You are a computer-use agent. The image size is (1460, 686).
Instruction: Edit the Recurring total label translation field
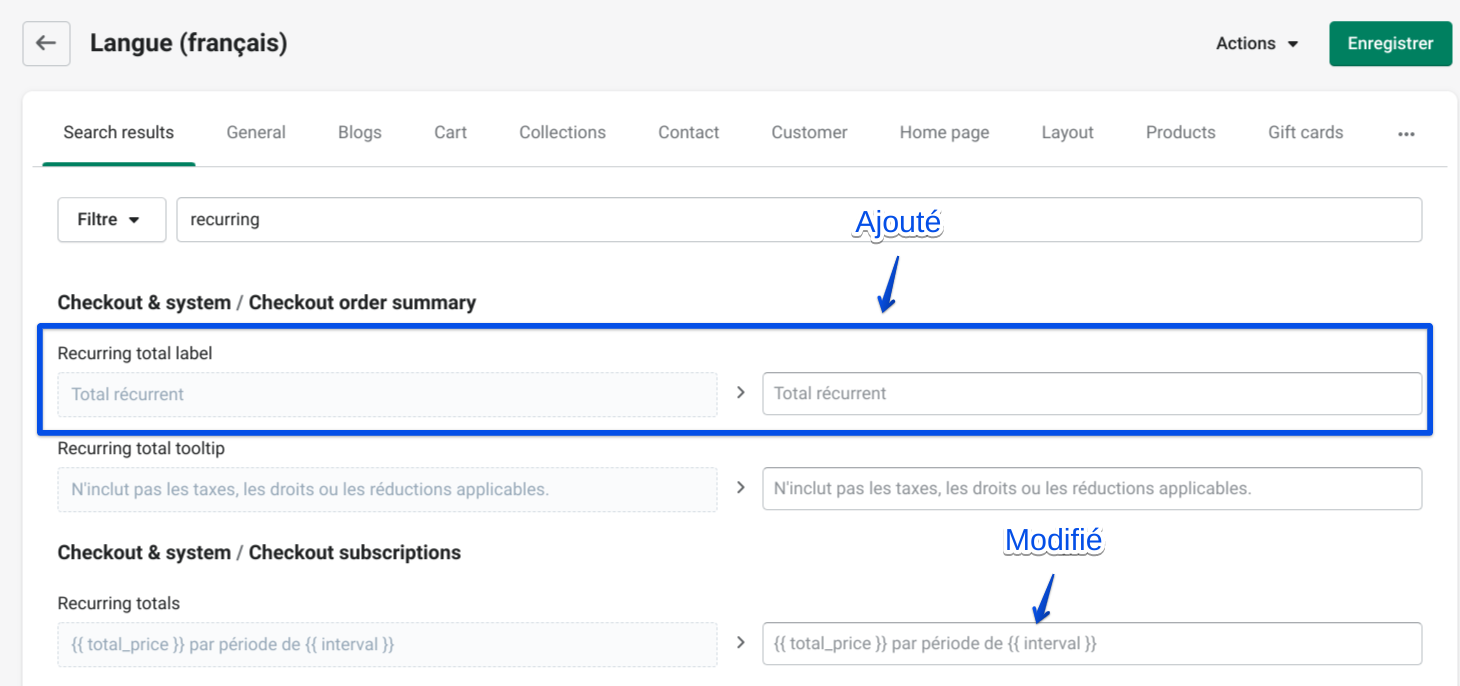coord(1091,394)
